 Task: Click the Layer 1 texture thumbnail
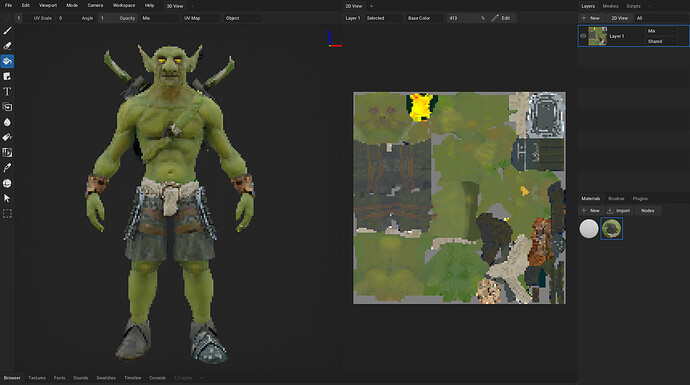[598, 36]
